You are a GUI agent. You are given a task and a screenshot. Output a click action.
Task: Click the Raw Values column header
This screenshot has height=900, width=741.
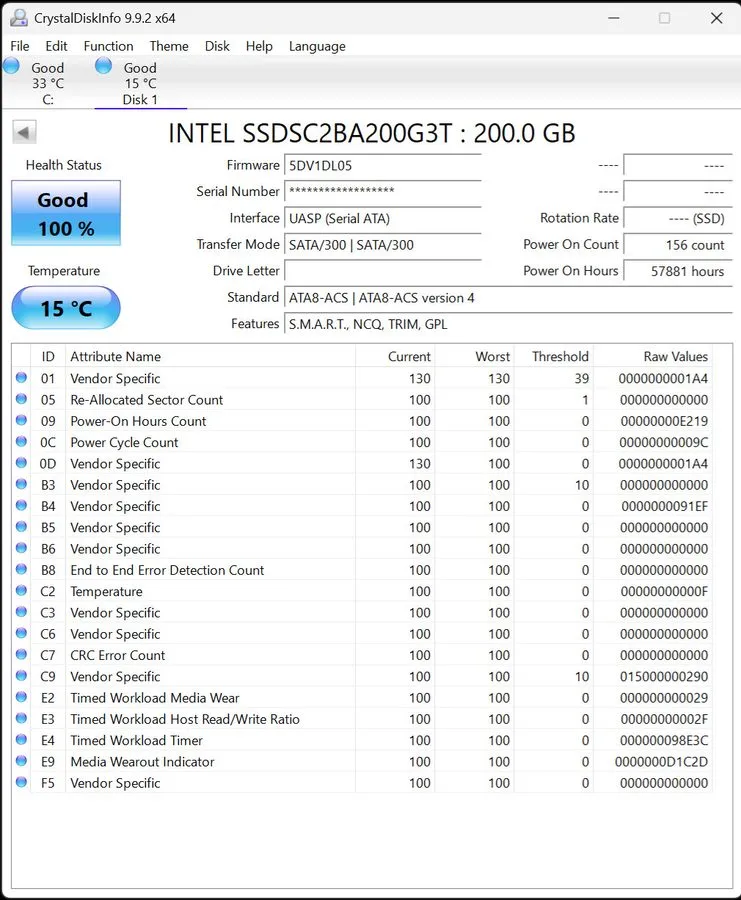pos(653,356)
